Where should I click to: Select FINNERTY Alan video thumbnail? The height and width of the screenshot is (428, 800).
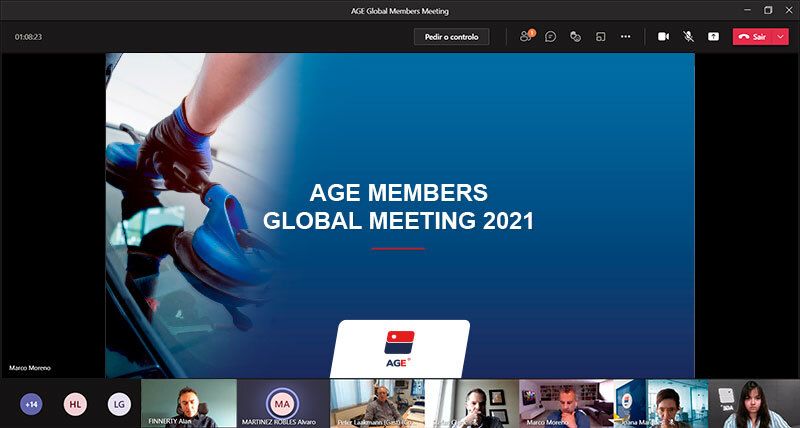[189, 403]
